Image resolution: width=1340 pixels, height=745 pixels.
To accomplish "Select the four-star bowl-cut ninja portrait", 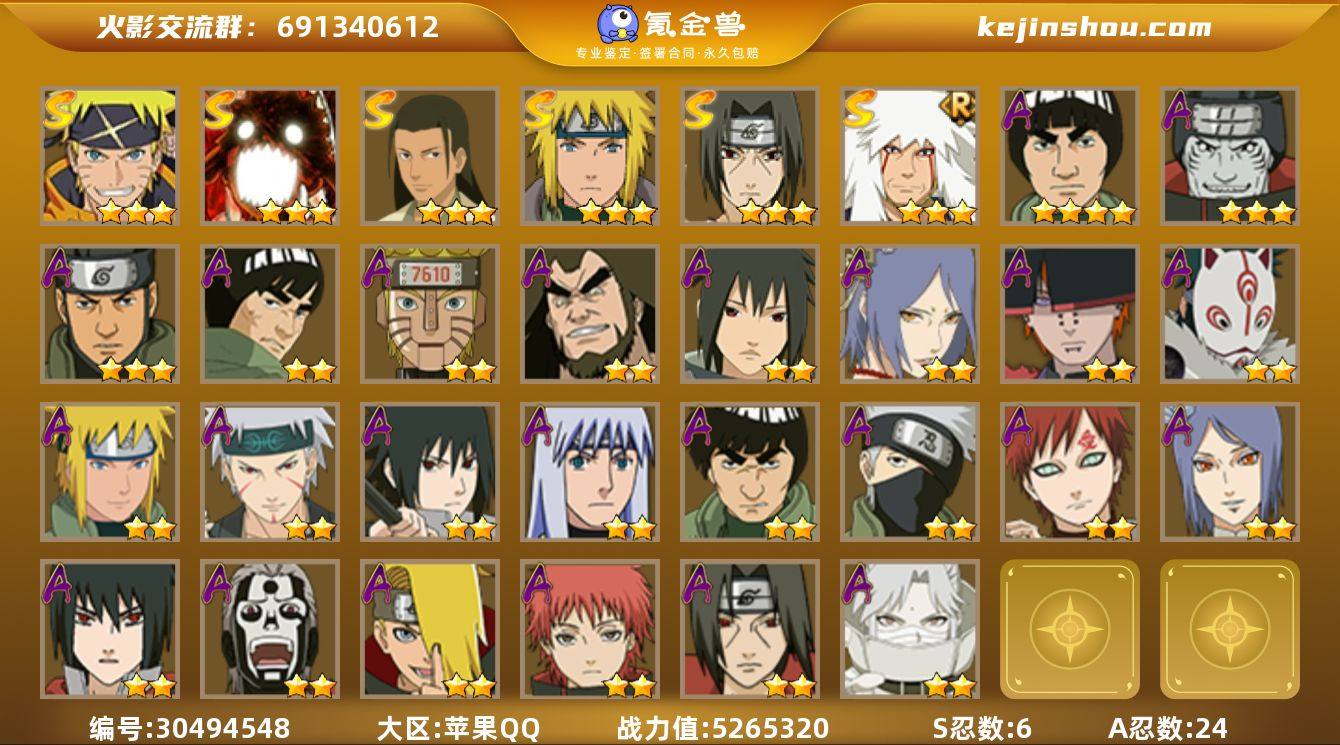I will 1070,156.
